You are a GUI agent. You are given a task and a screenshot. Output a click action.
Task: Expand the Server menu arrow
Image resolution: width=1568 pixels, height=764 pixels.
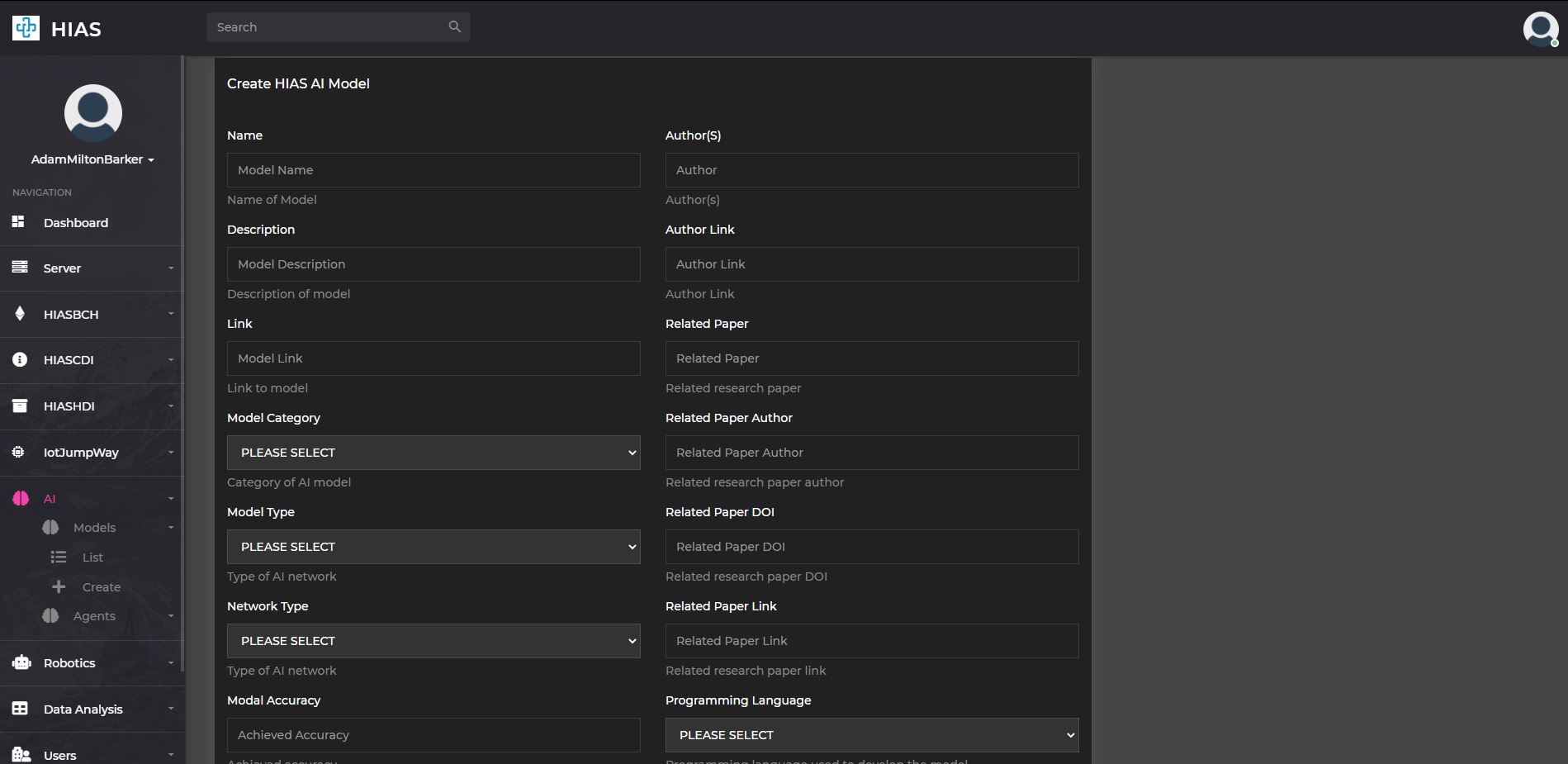coord(171,268)
